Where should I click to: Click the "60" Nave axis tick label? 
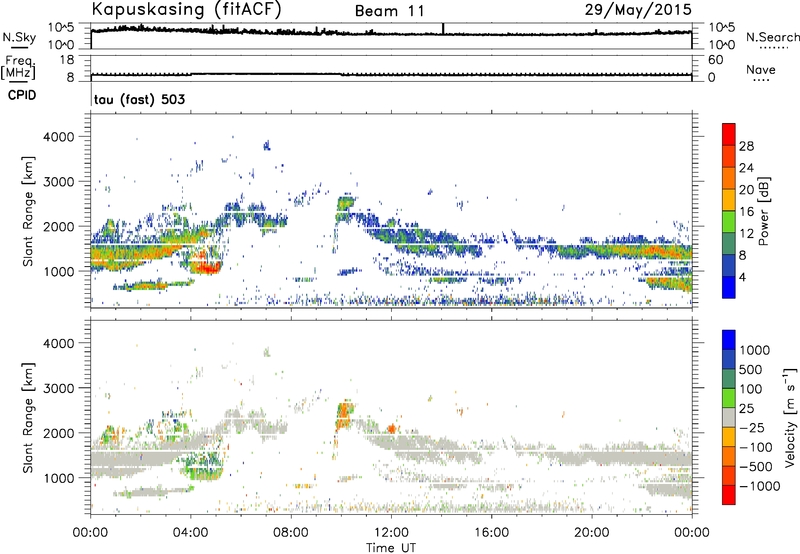coord(715,60)
